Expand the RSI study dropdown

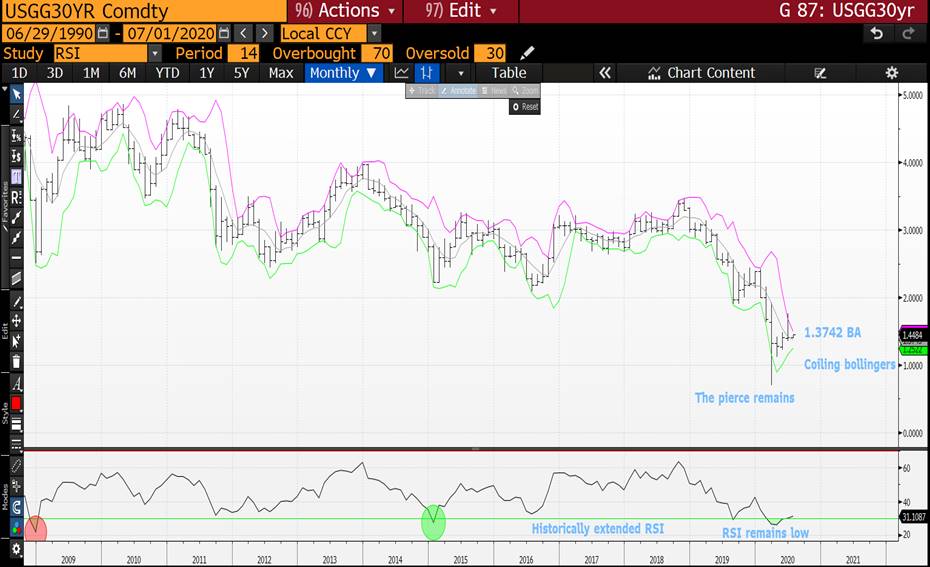pos(154,53)
